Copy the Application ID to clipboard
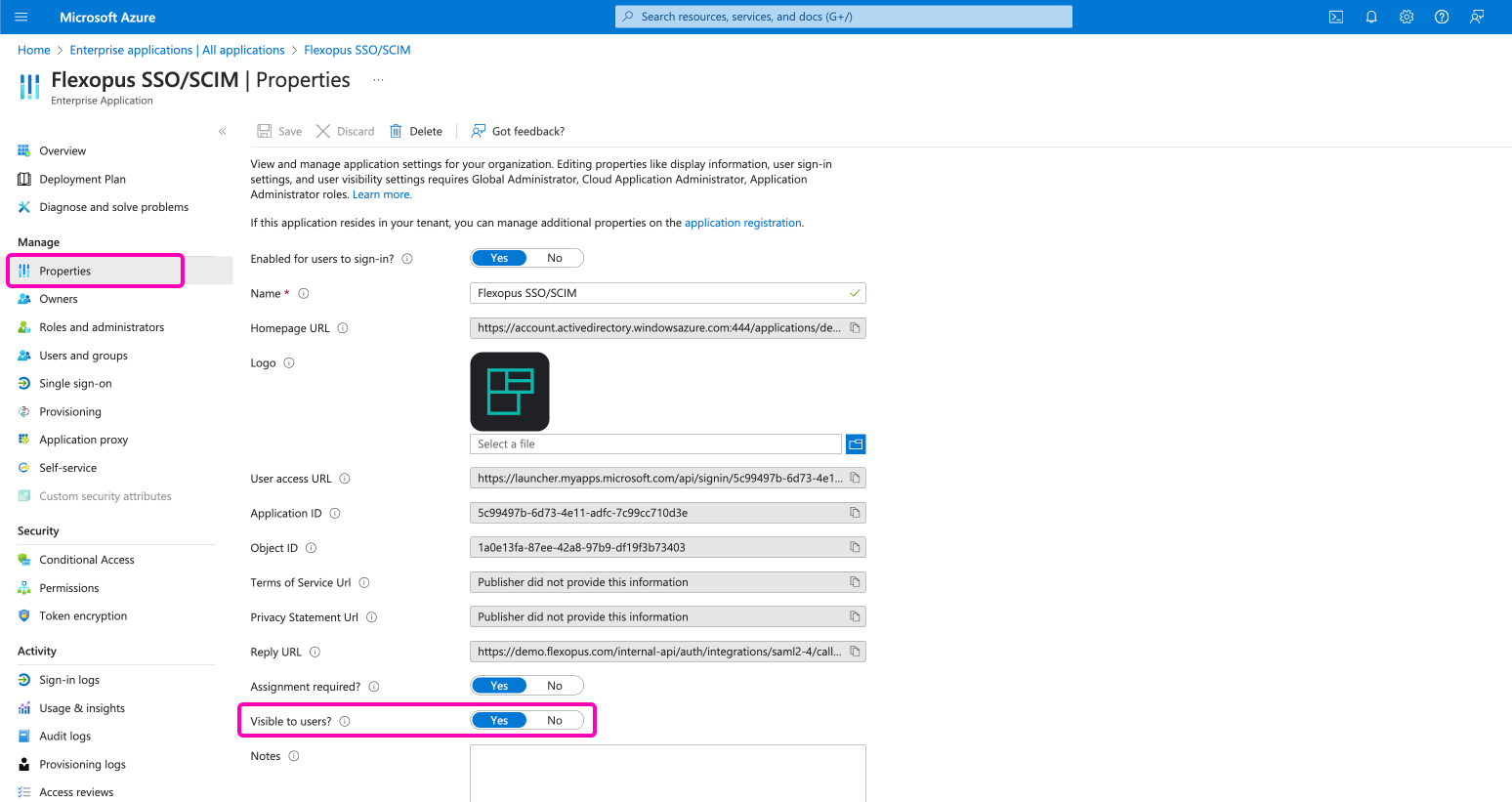 click(855, 513)
